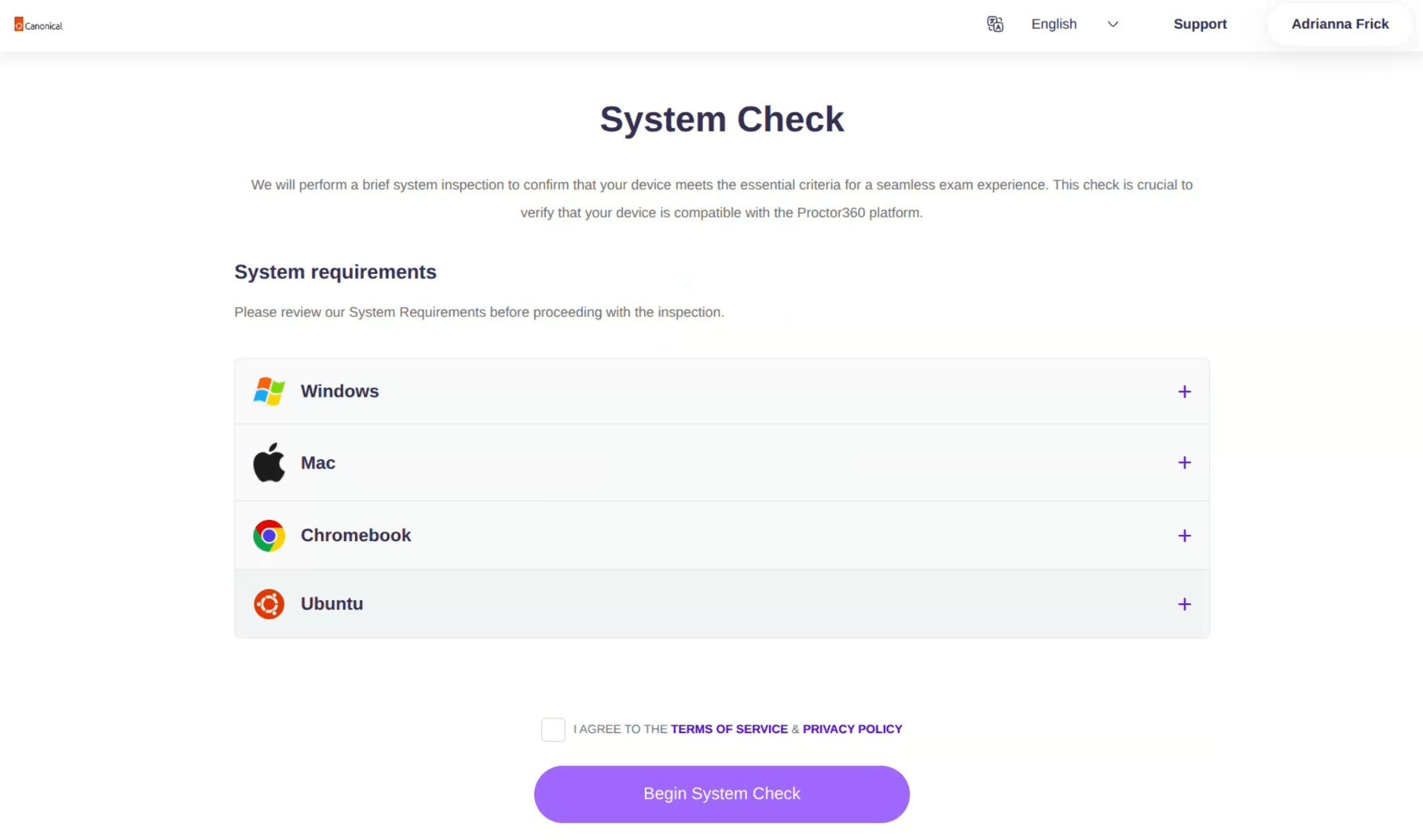Screen dimensions: 1423x840
Task: Click the language translation icon
Action: tap(994, 24)
